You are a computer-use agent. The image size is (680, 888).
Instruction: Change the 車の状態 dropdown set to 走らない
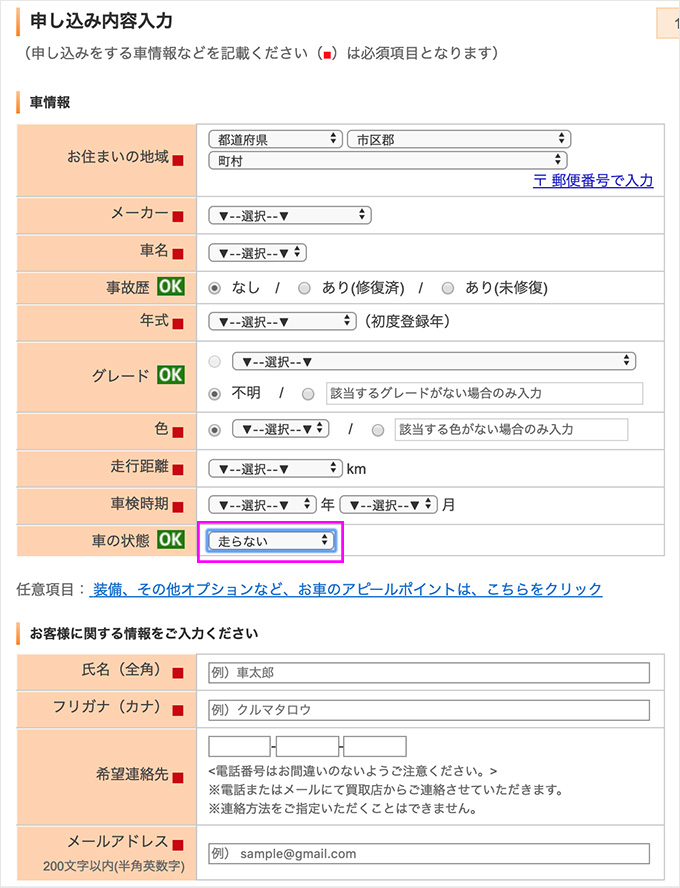[270, 541]
